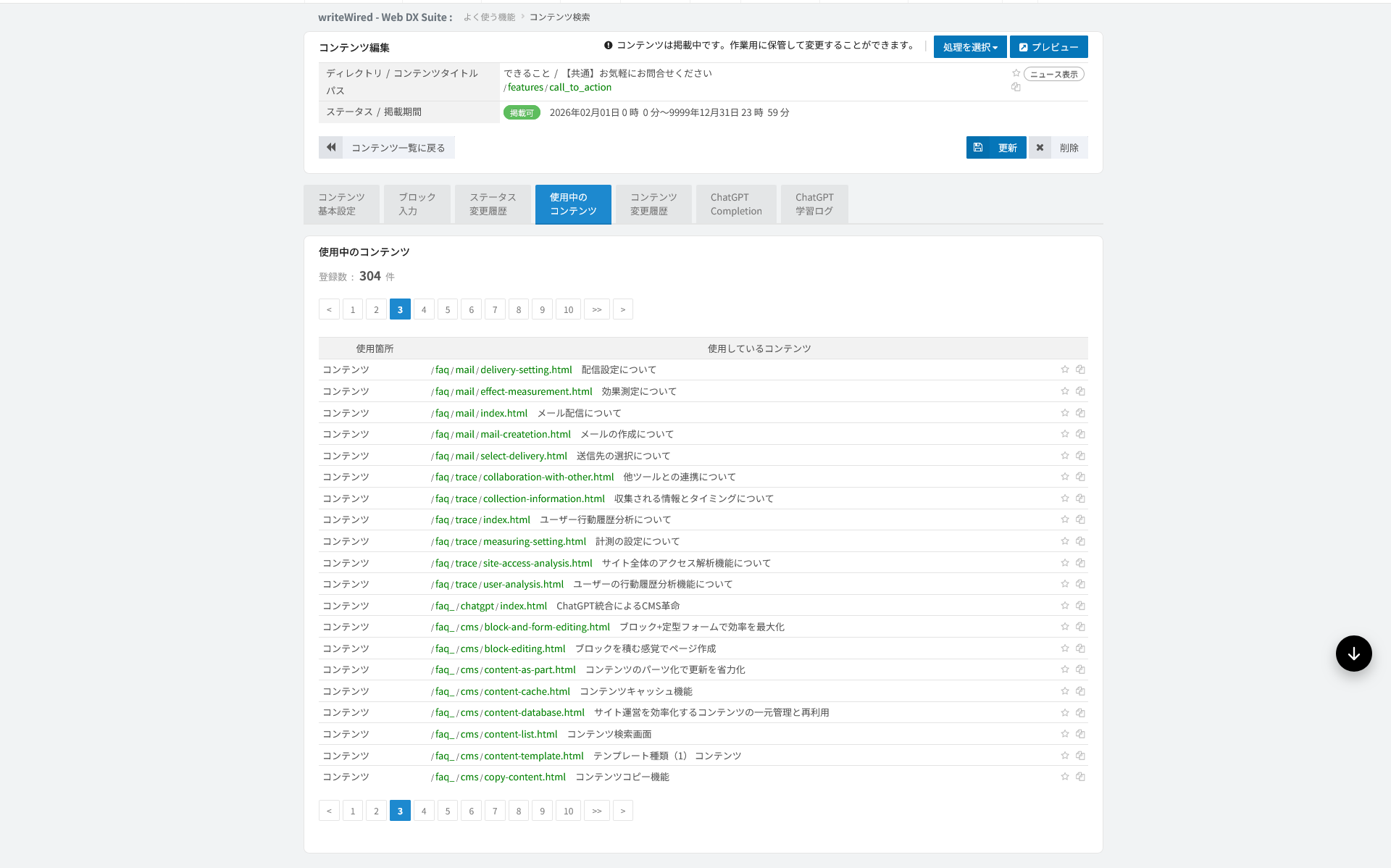The height and width of the screenshot is (868, 1391).
Task: Open the ChatGPT Completion tab
Action: (x=736, y=204)
